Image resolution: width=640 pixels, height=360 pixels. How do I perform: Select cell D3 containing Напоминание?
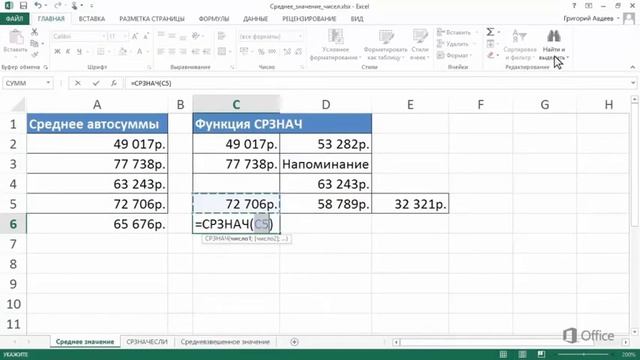(x=326, y=164)
